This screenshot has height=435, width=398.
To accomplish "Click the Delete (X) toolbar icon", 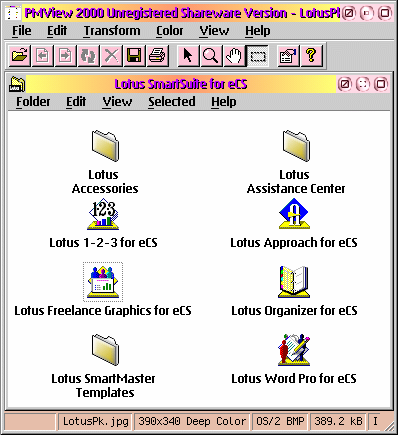I will (x=111, y=55).
